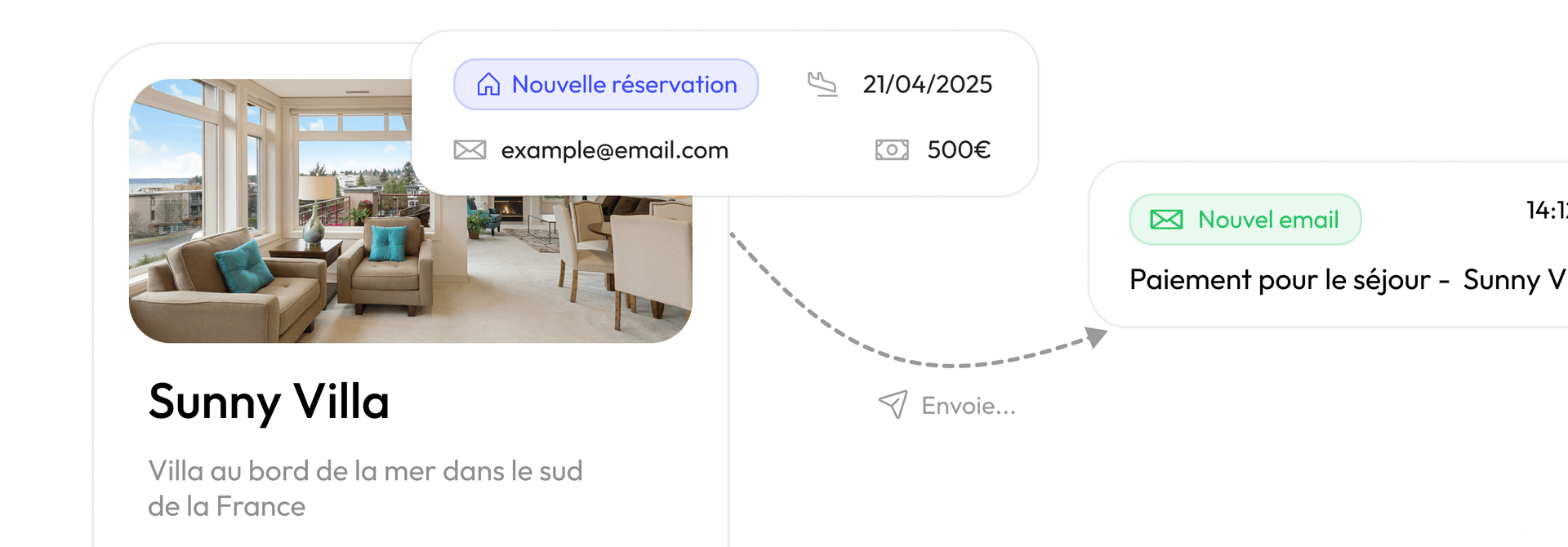Click the example@email.com address
Image resolution: width=1568 pixels, height=547 pixels.
(614, 150)
